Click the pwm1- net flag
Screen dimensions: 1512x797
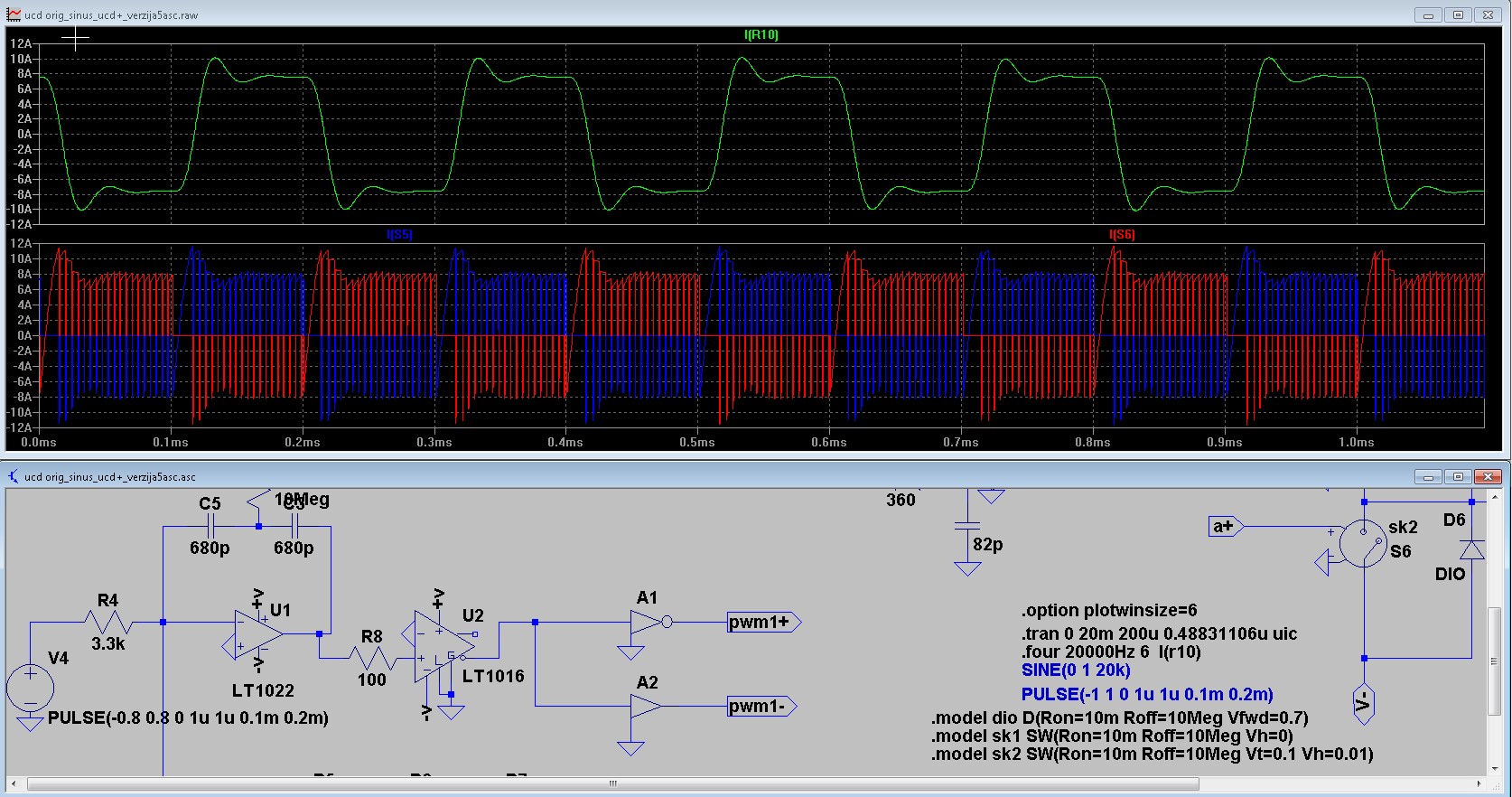coord(762,706)
